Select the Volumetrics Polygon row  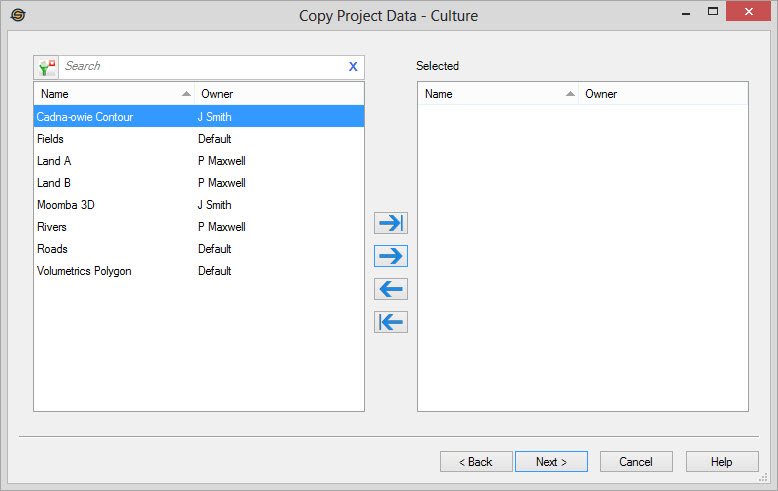199,271
